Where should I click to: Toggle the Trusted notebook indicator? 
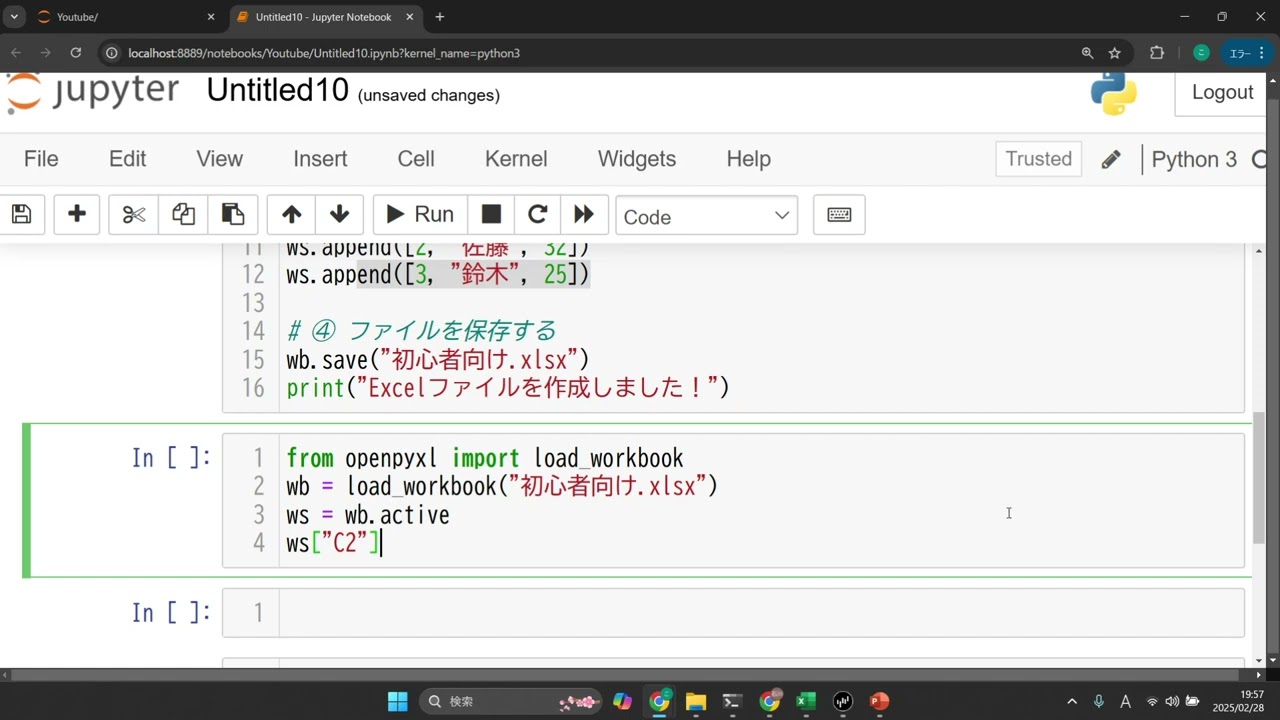(x=1038, y=159)
